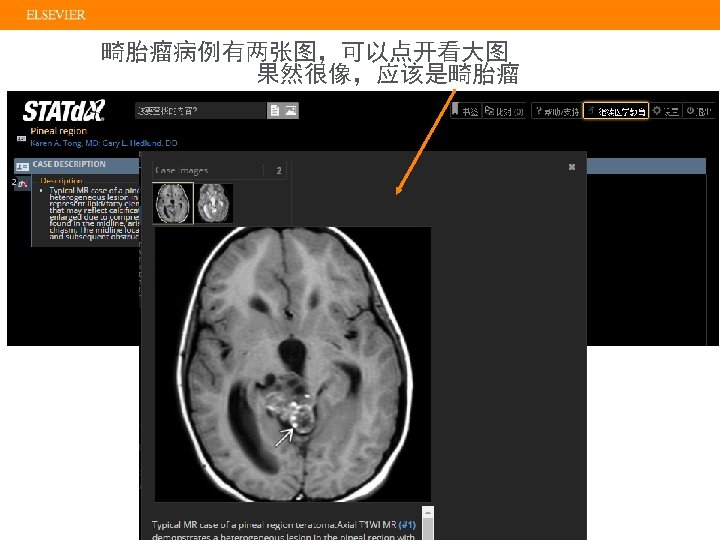Select the image search mode icon

point(290,111)
